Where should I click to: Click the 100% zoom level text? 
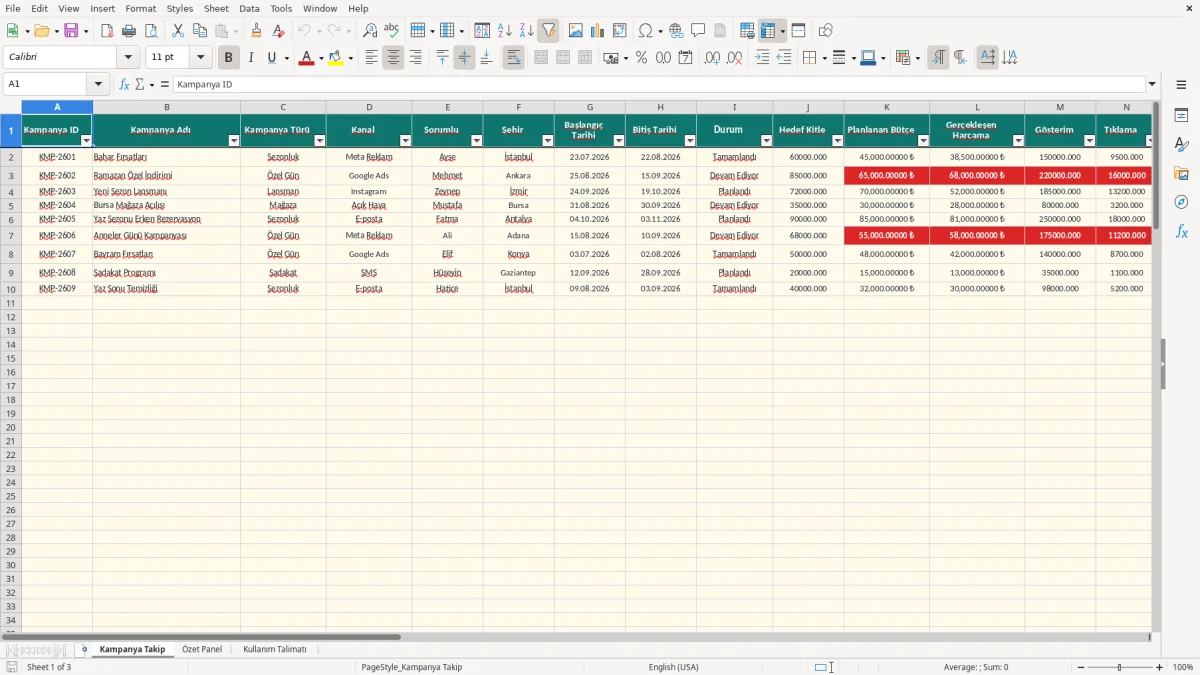point(1183,667)
